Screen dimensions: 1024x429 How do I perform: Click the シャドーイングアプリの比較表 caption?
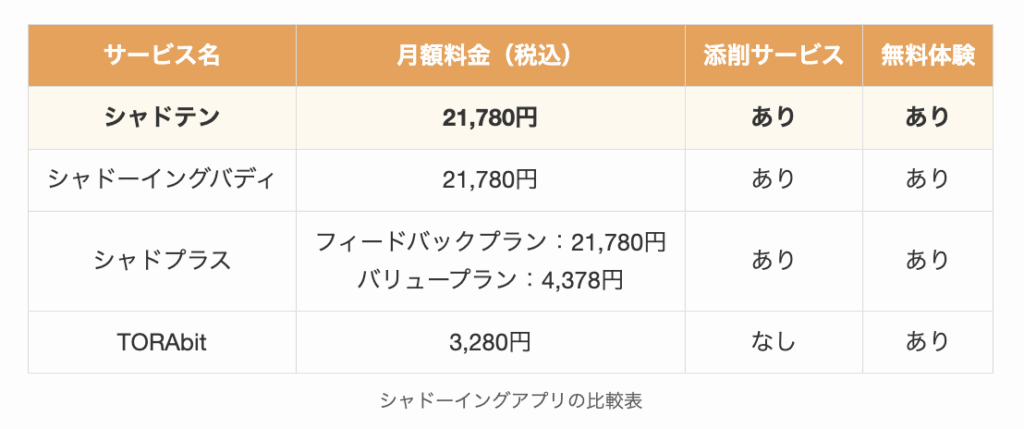511,401
